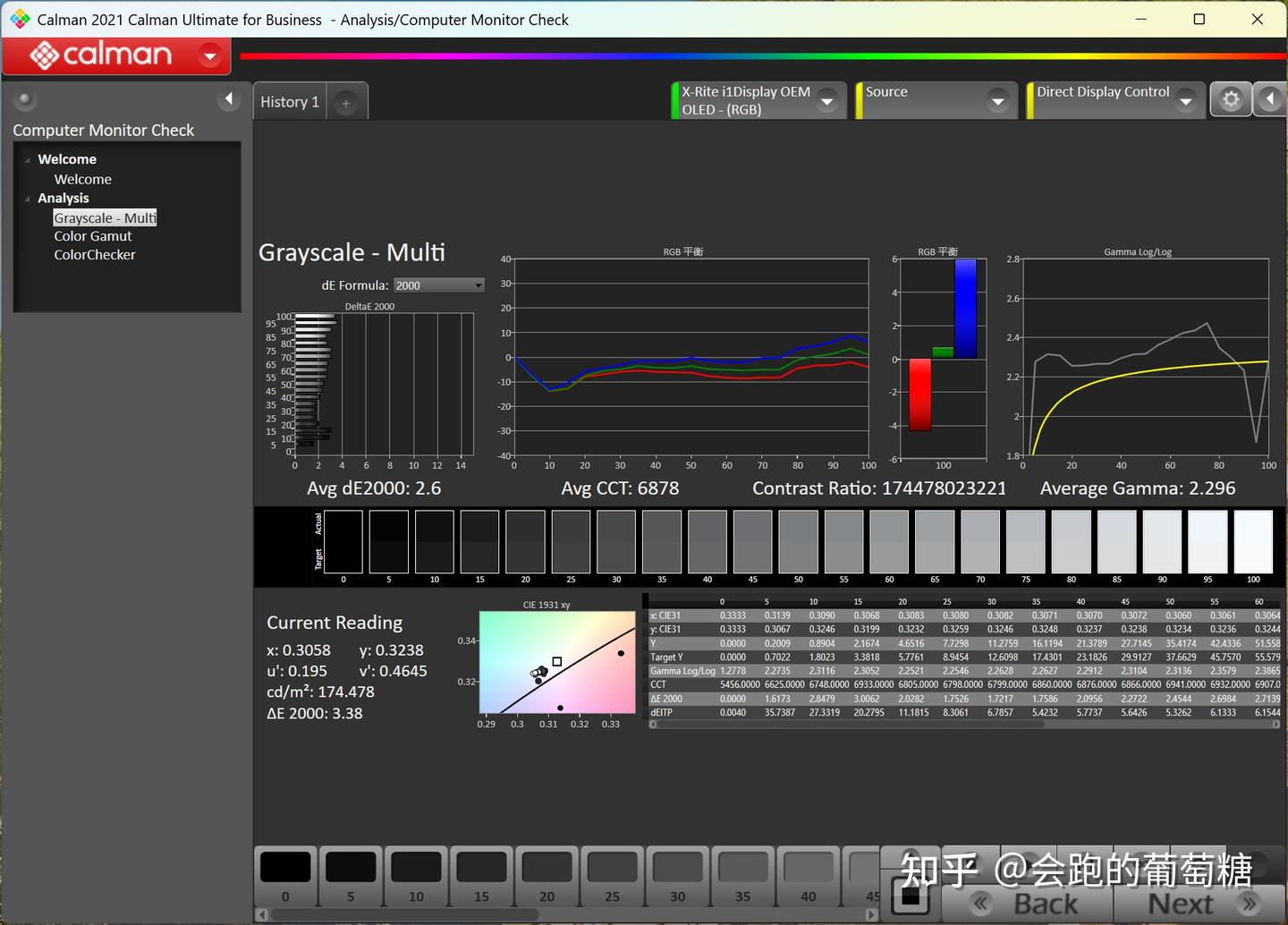Open the X-Rite i1Display meter dropdown

point(827,101)
